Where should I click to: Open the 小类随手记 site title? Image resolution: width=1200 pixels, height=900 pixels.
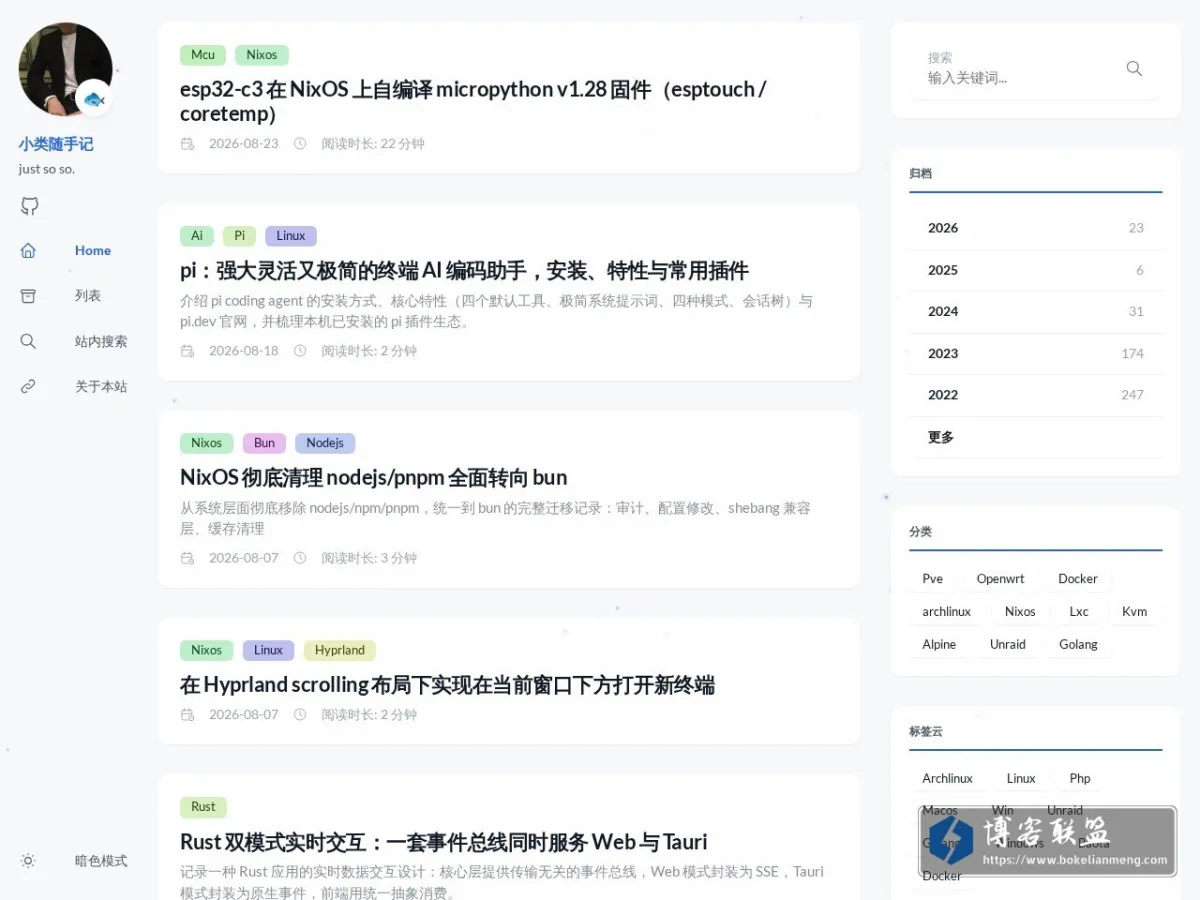[56, 144]
